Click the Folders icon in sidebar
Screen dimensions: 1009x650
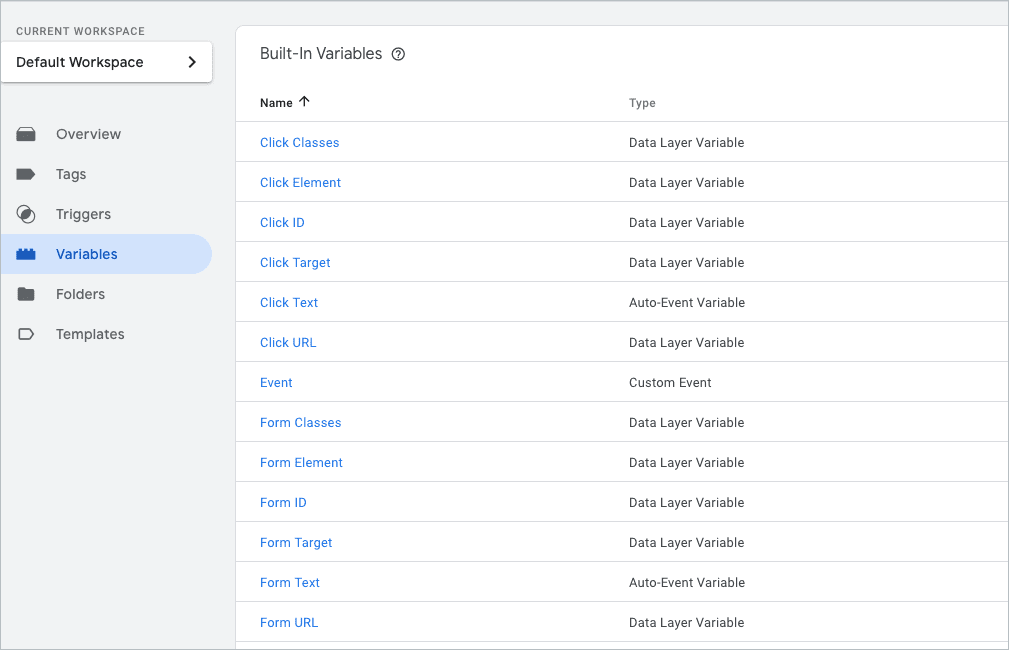(26, 294)
